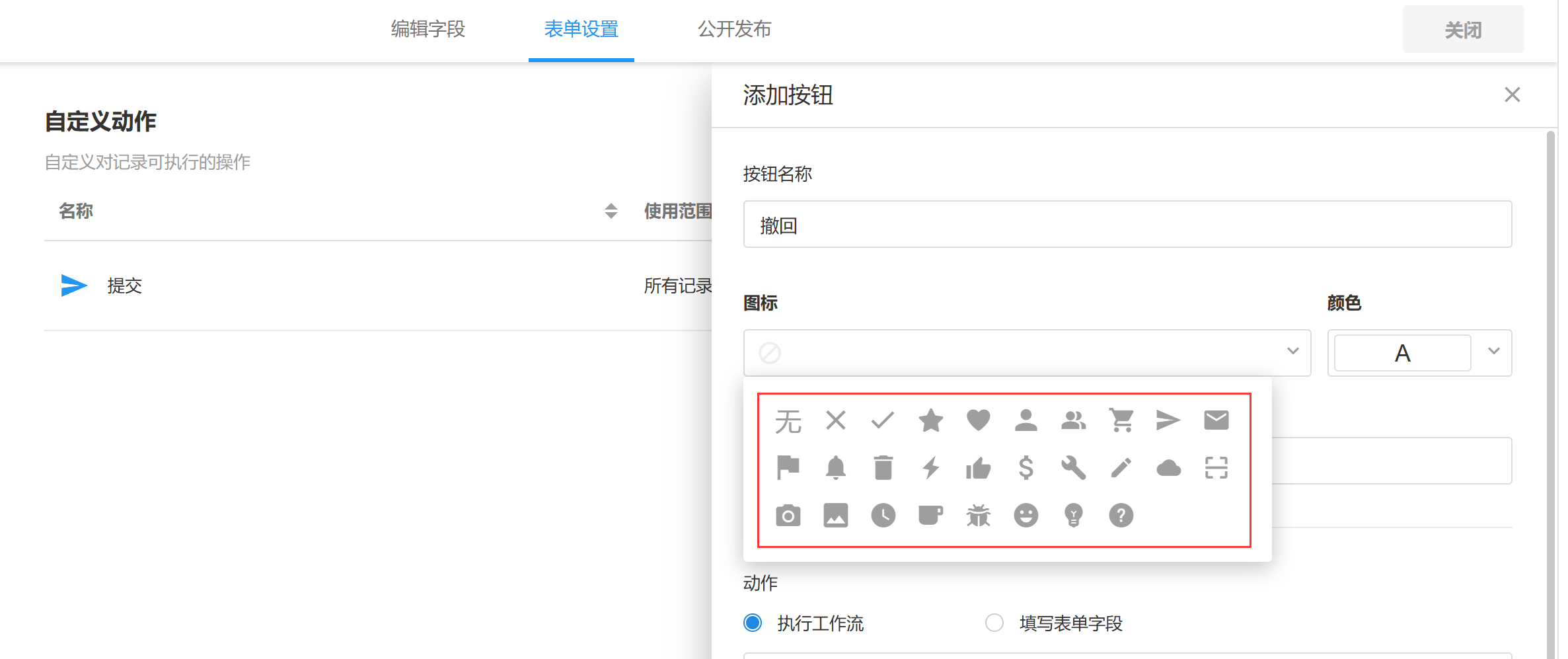The height and width of the screenshot is (659, 1568).
Task: Choose the heart icon in picker
Action: coord(978,420)
